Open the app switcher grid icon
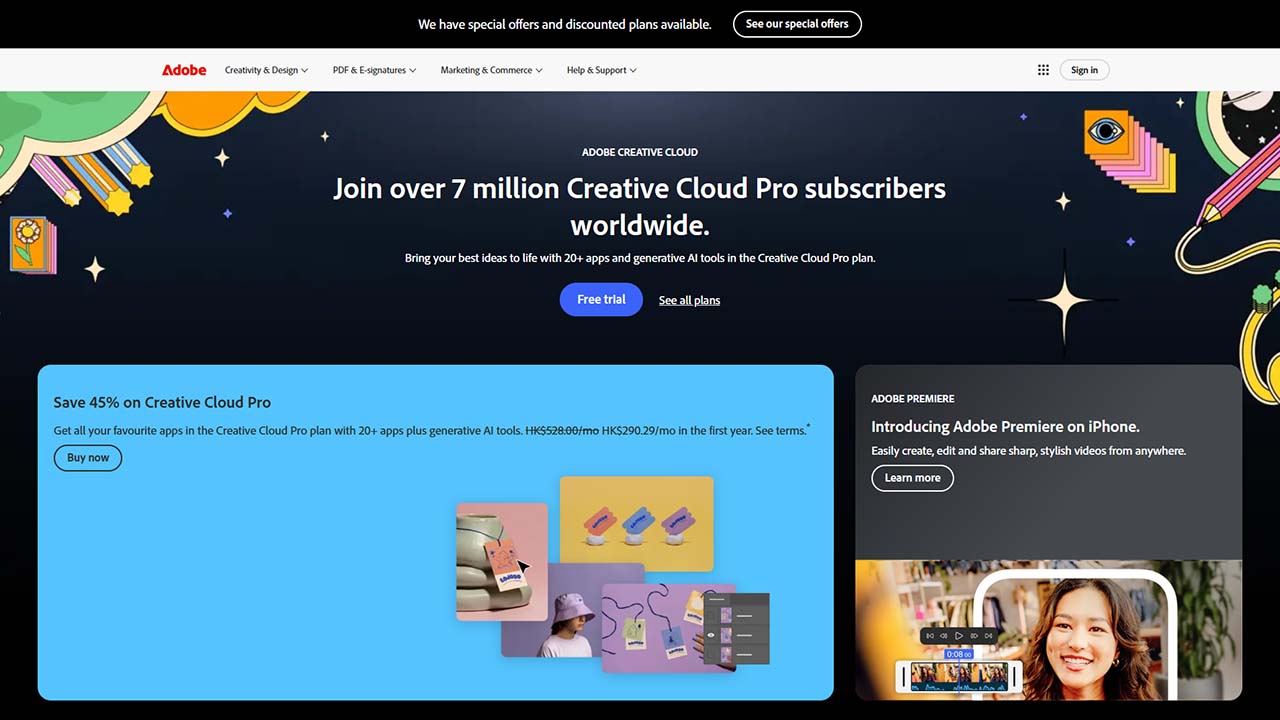The height and width of the screenshot is (720, 1280). pos(1043,70)
